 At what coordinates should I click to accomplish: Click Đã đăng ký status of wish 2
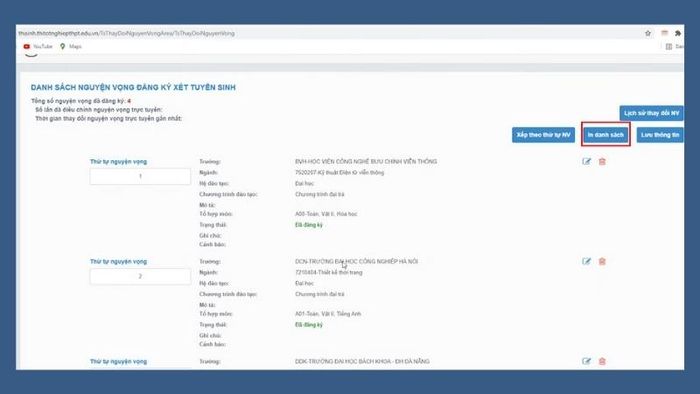tap(308, 325)
